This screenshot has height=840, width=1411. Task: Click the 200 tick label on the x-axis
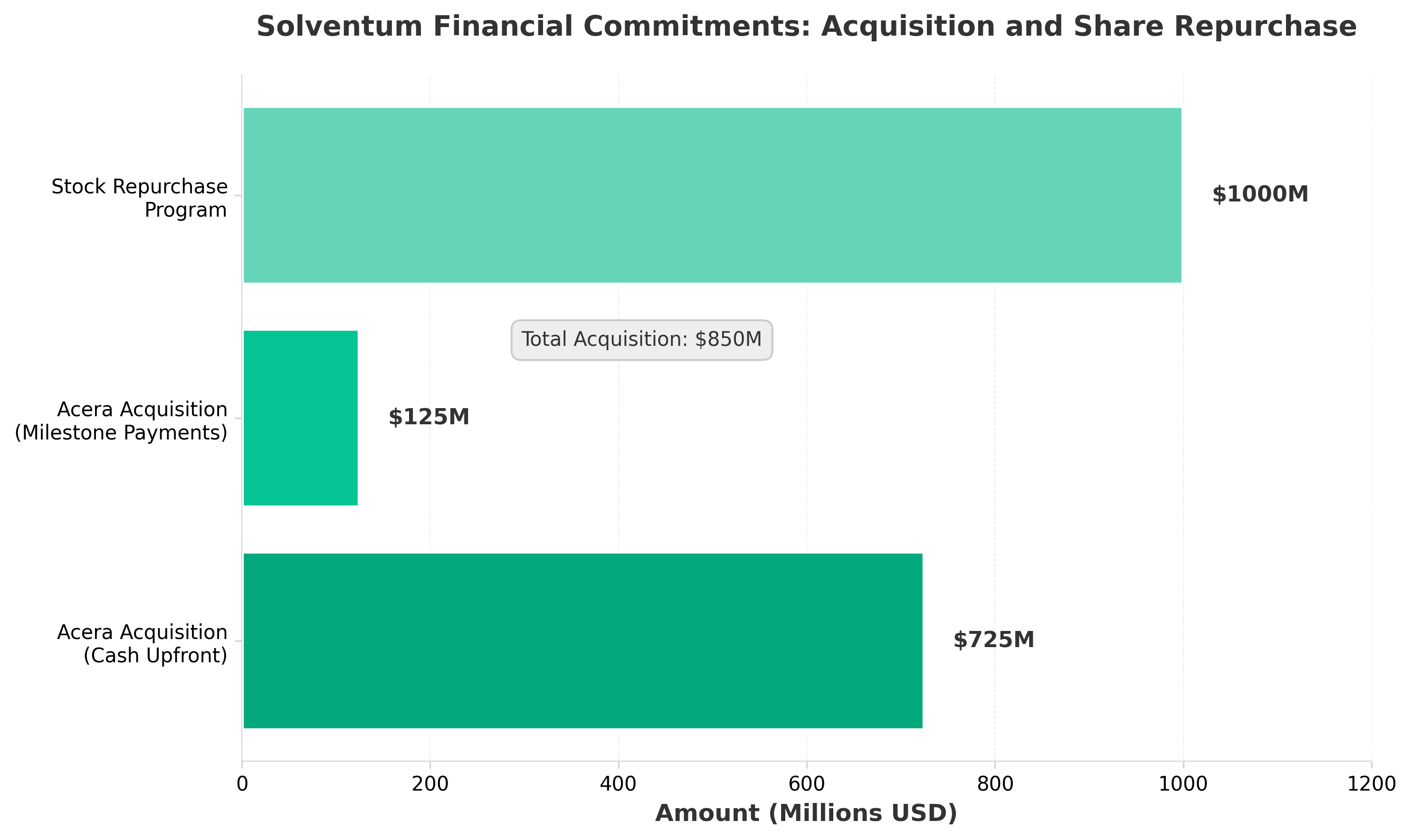tap(430, 784)
